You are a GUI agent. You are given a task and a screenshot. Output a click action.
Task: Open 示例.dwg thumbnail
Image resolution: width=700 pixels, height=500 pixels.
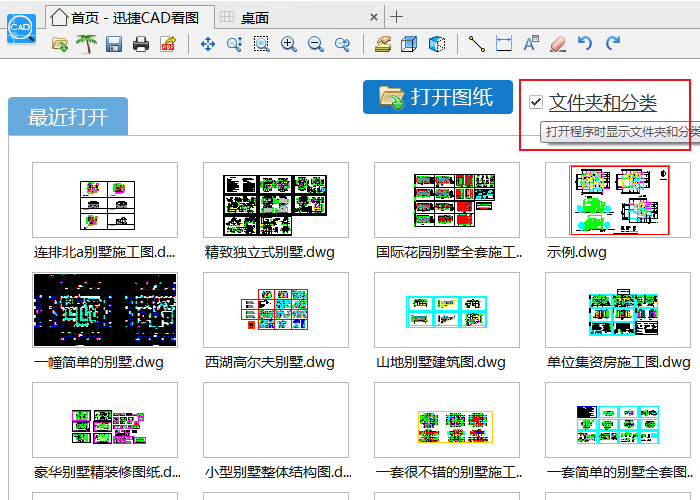(618, 200)
